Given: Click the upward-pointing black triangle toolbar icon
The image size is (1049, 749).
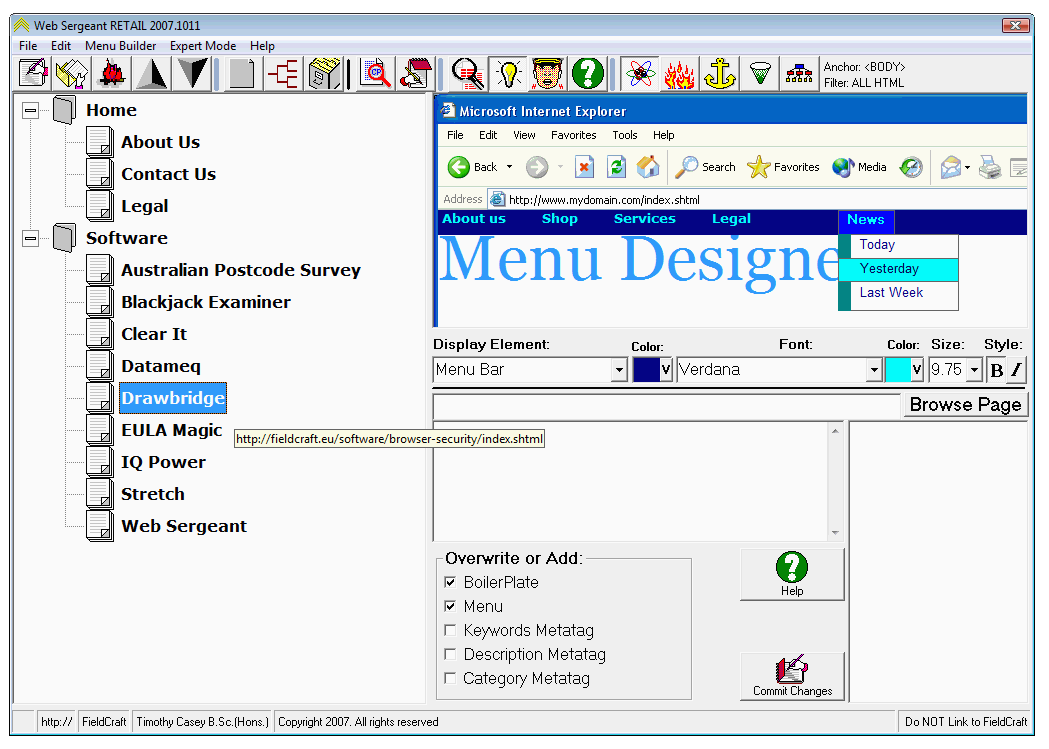Looking at the screenshot, I should [152, 74].
